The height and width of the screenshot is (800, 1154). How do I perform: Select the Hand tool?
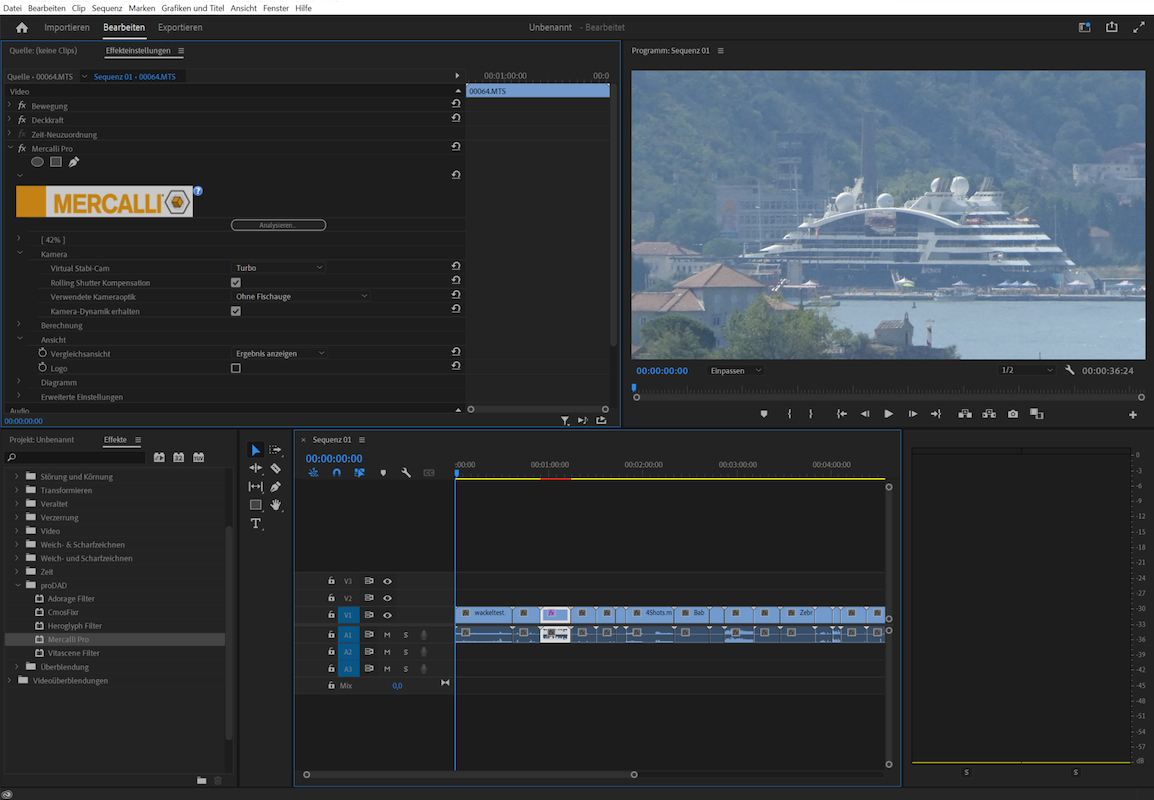pos(277,505)
